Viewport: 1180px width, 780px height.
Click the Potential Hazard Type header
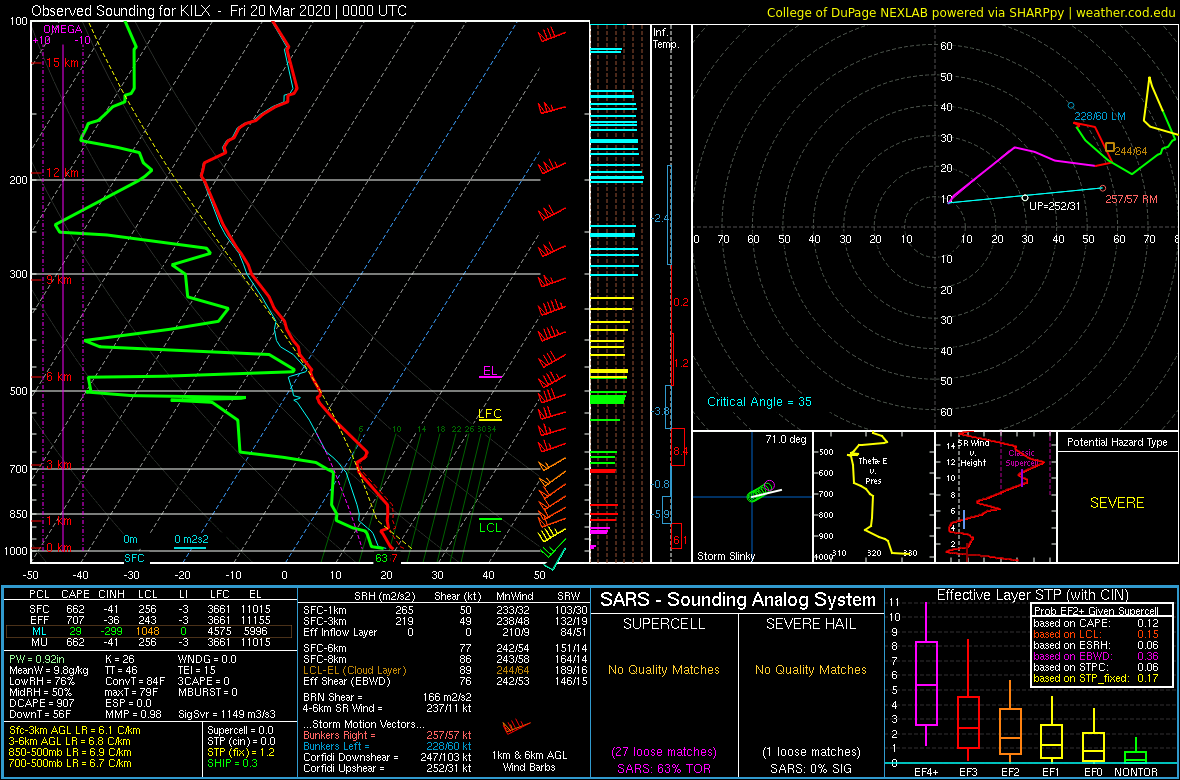pos(1117,443)
